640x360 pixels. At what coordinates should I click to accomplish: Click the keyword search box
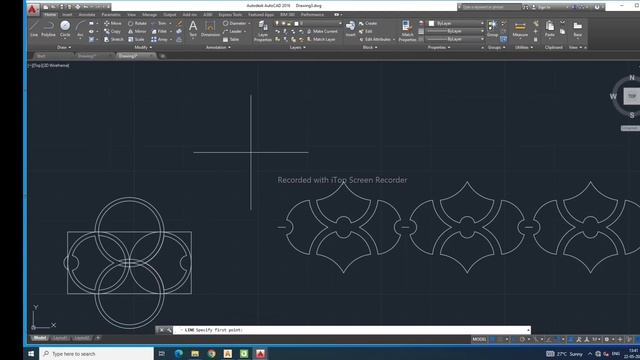[491, 7]
